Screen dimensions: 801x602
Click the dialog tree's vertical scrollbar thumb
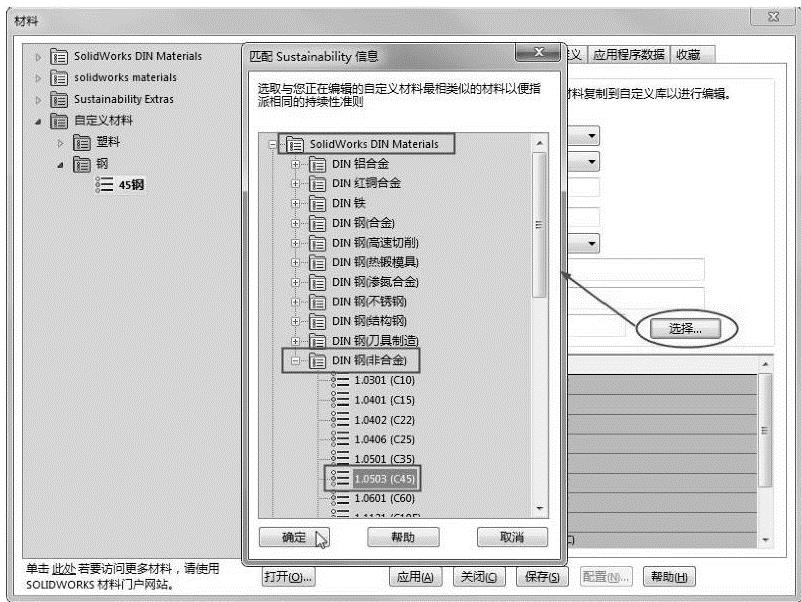tap(539, 225)
